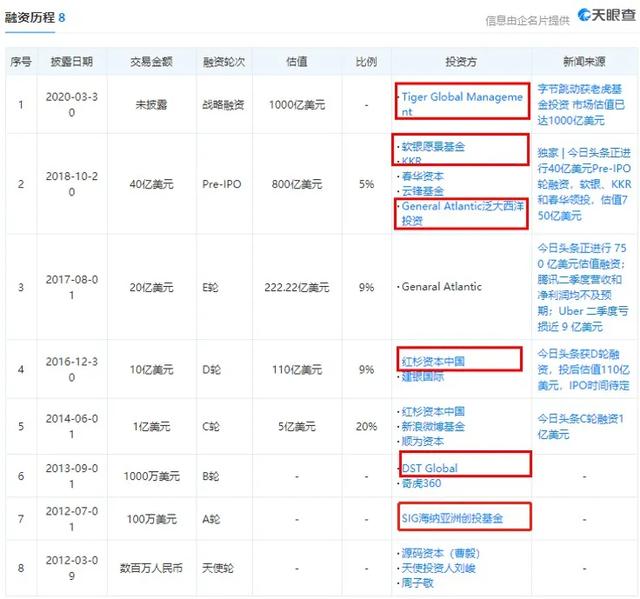Open 红杉资本中国 link in C轮 row
Screen dimensions: 640x599
click(x=433, y=411)
